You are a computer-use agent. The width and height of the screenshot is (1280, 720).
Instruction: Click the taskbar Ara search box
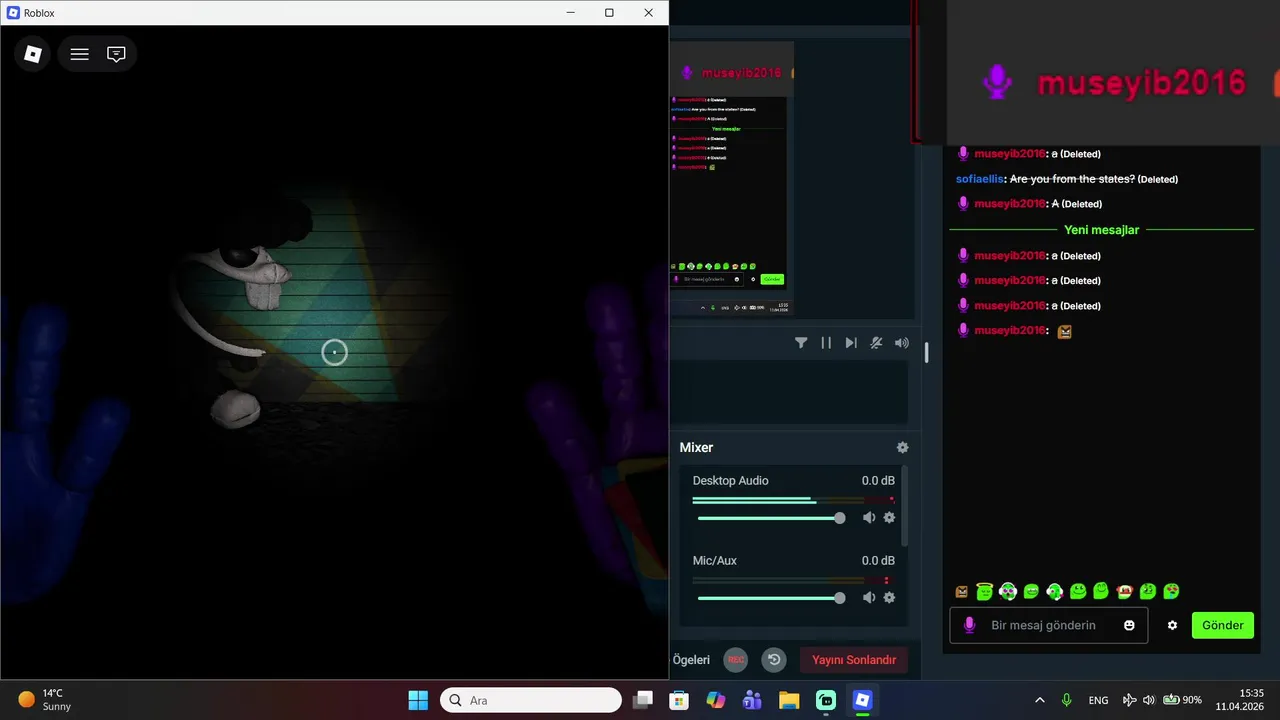tap(531, 700)
